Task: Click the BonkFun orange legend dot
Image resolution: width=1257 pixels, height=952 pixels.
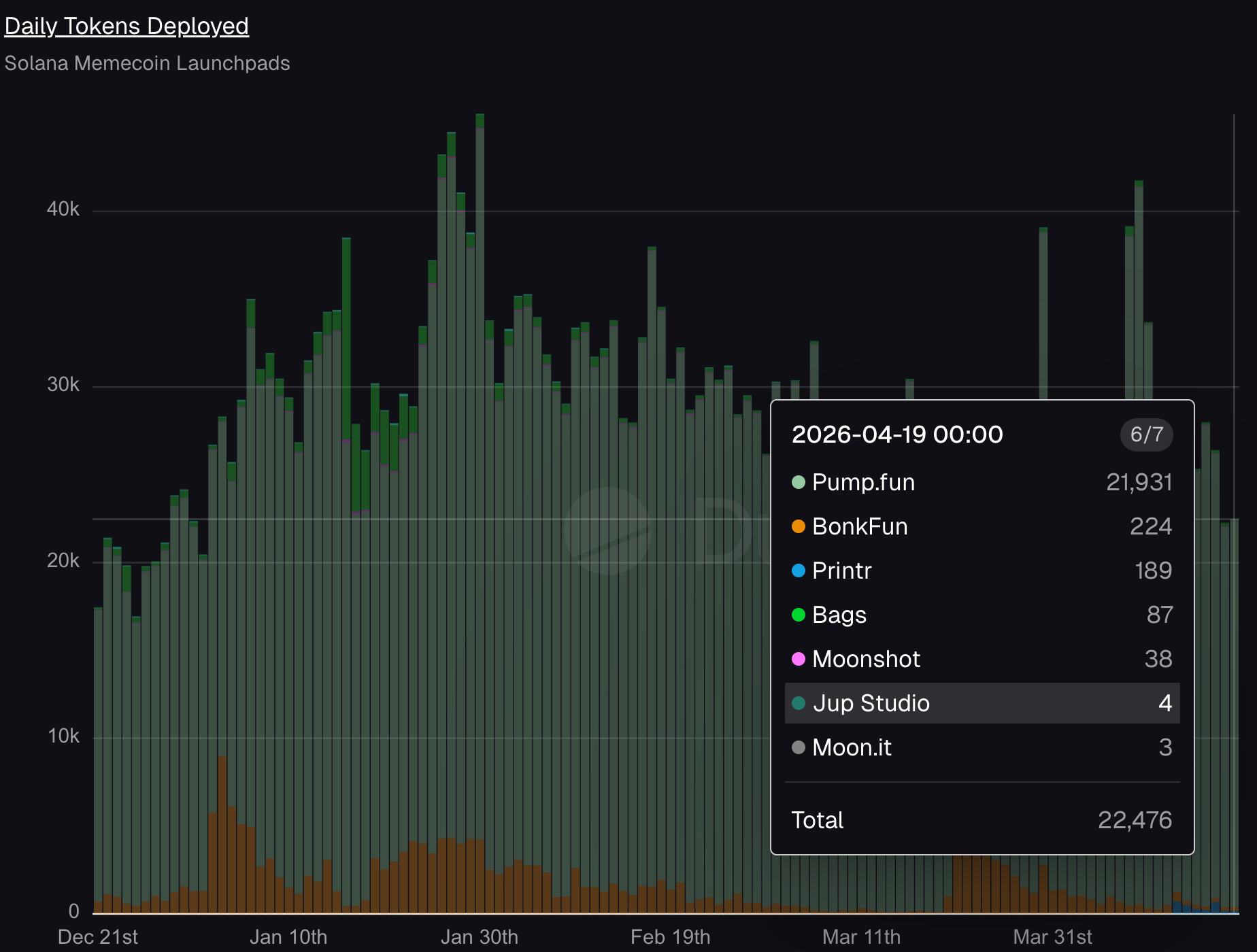Action: [799, 526]
